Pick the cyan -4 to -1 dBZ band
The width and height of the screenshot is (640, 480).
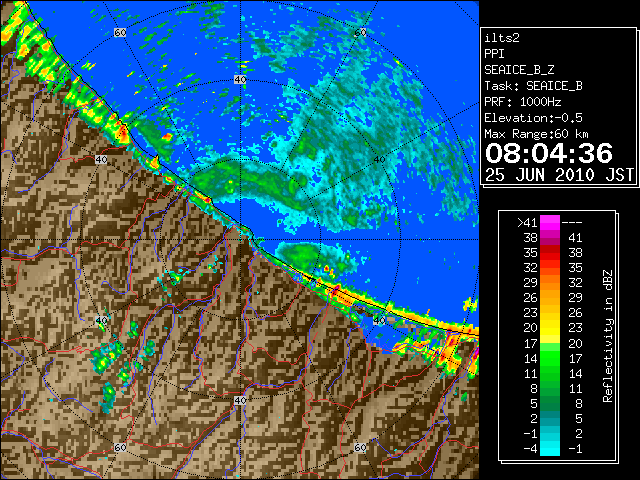point(550,448)
